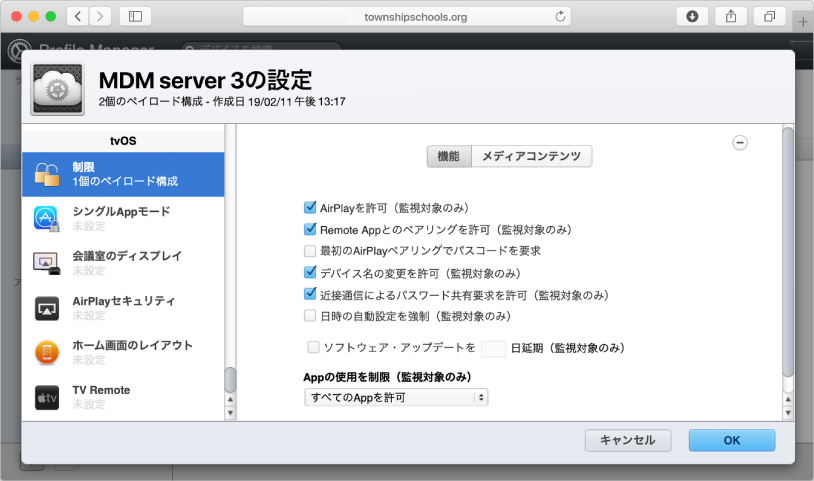The image size is (814, 481).
Task: Click the Apple TV icon for TV Remote
Action: (x=47, y=397)
